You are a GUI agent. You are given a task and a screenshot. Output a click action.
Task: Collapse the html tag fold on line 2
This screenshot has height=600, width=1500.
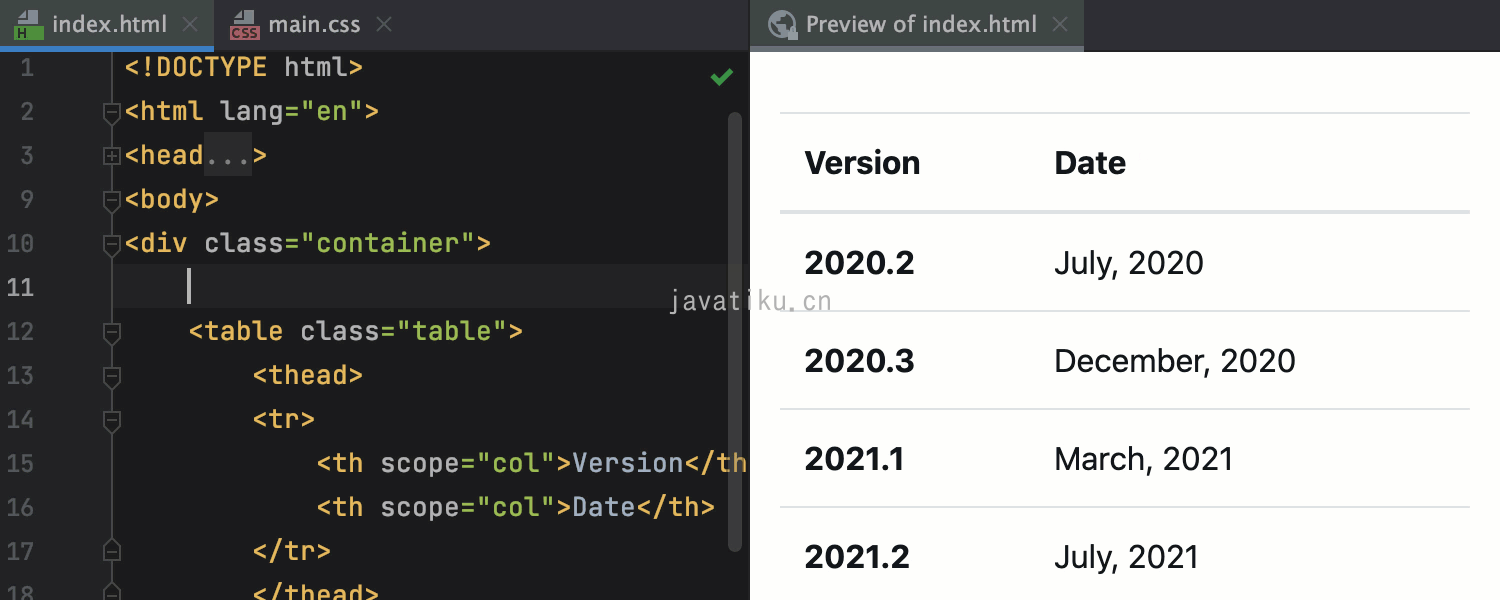pos(112,112)
